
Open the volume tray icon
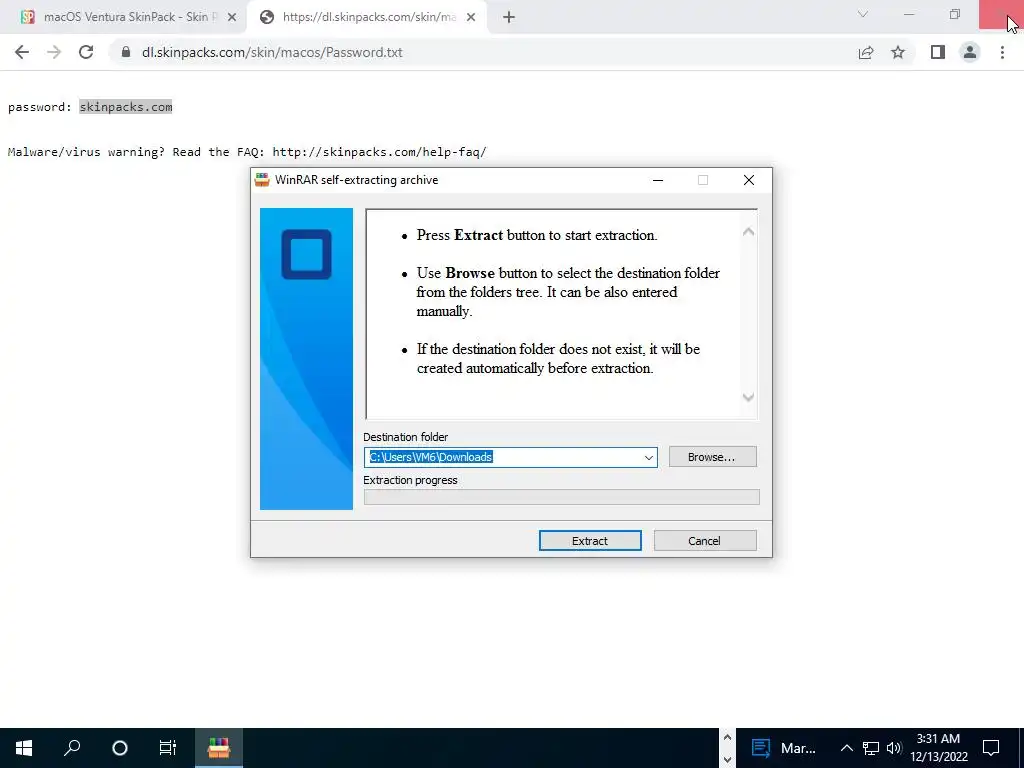pos(894,748)
